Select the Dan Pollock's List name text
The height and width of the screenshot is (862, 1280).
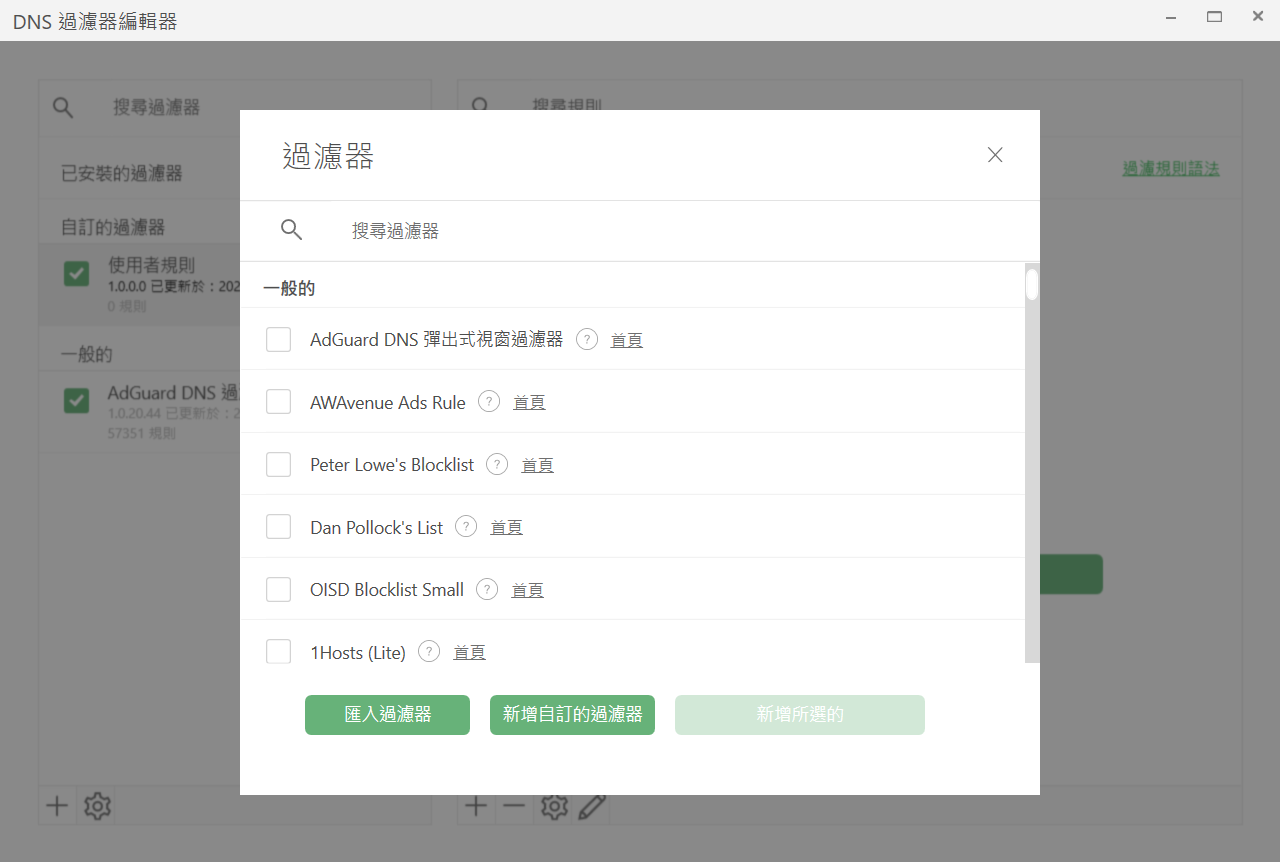click(376, 527)
